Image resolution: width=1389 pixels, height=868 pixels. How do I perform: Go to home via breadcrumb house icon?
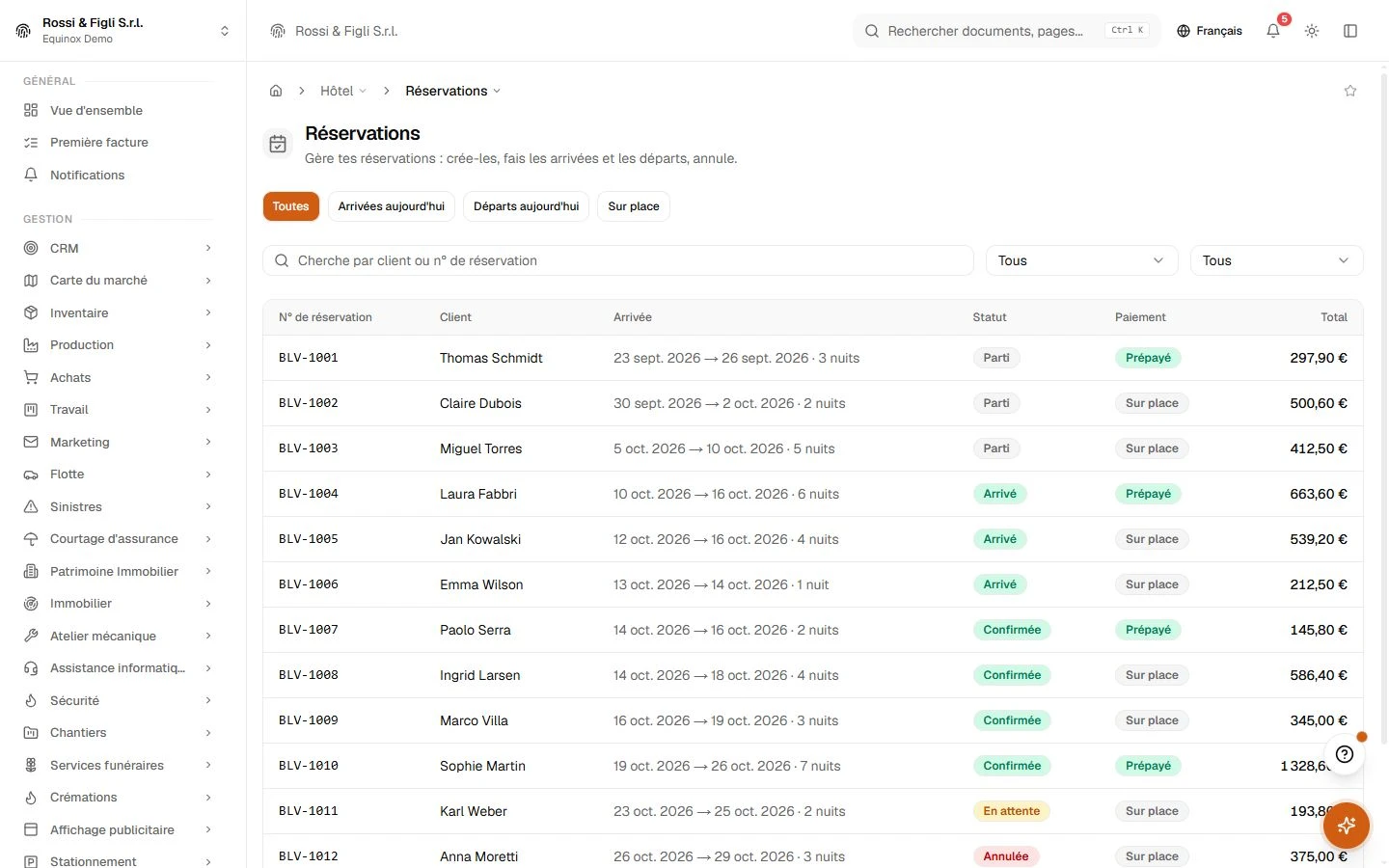coord(276,91)
